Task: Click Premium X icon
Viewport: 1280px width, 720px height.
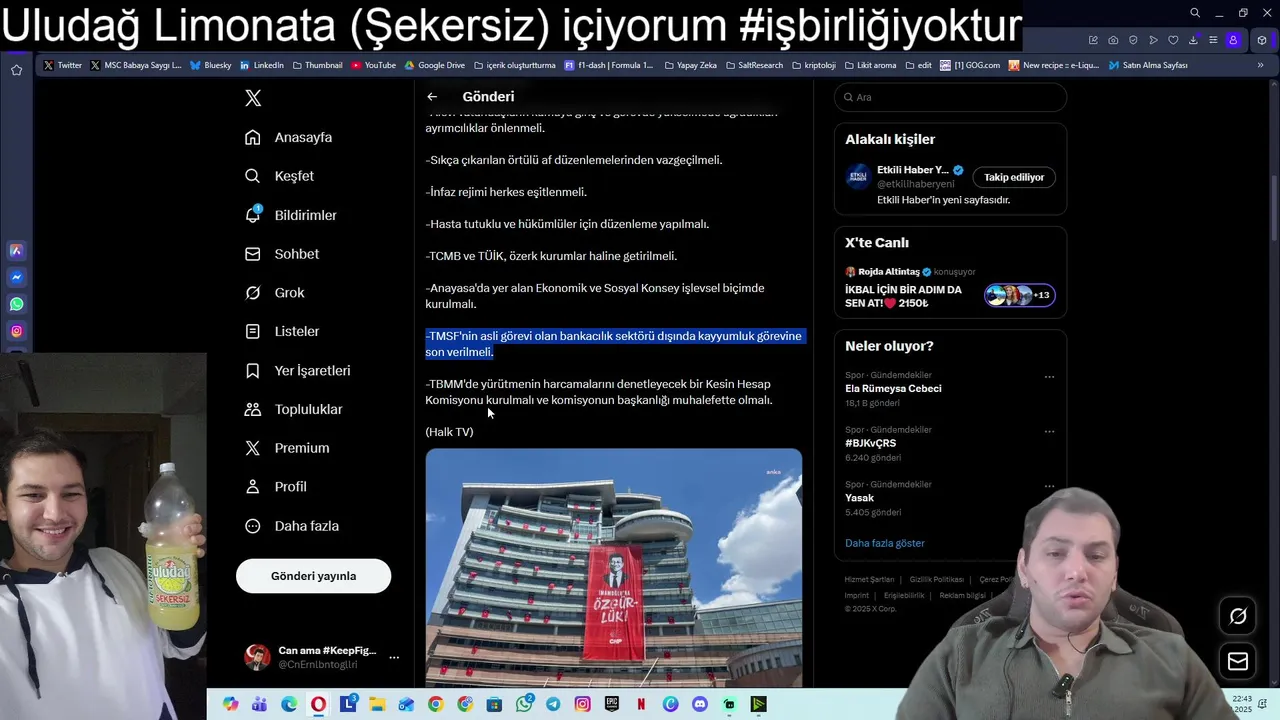Action: [x=253, y=448]
